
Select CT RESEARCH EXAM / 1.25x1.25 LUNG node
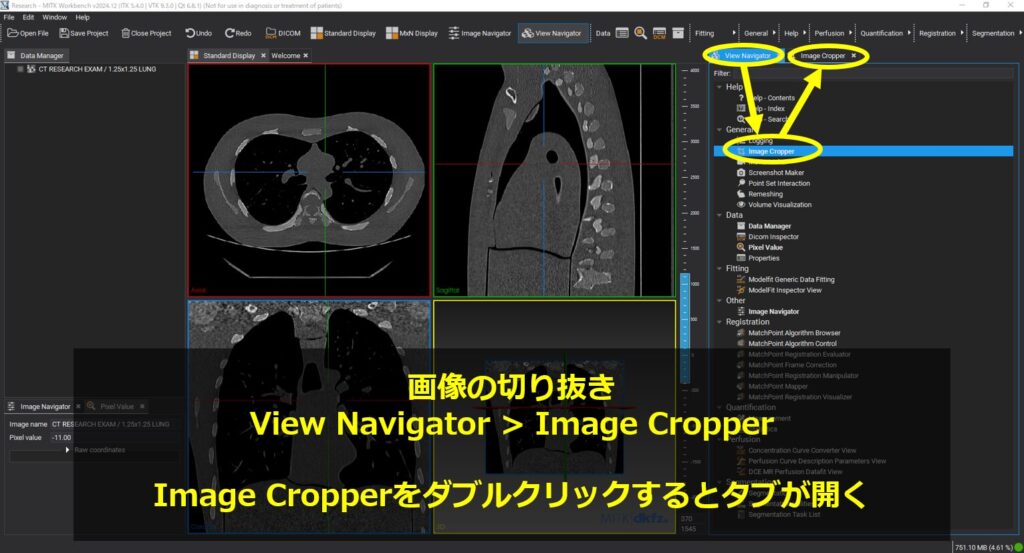point(97,69)
